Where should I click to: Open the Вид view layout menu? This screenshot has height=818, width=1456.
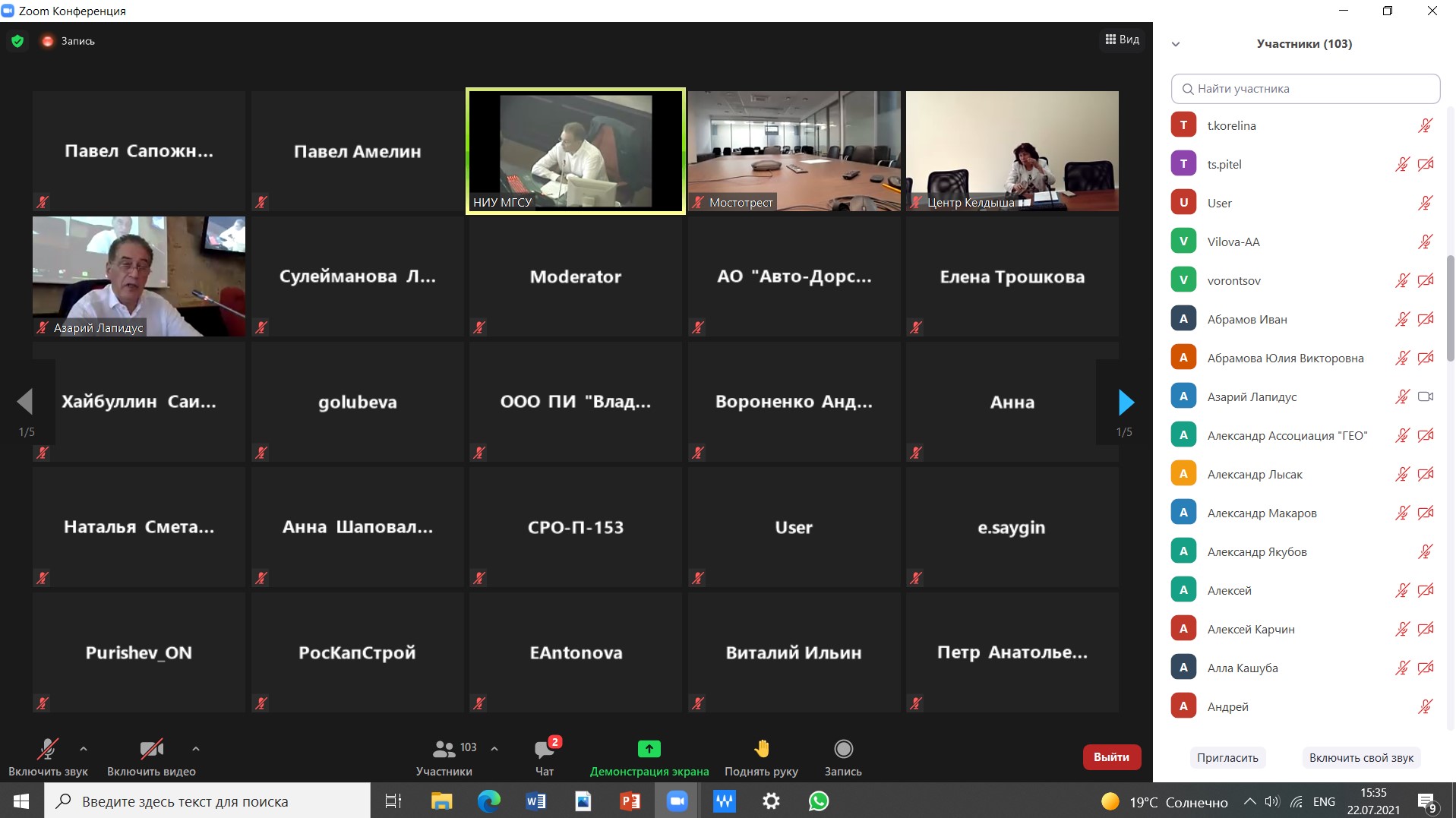coord(1122,39)
